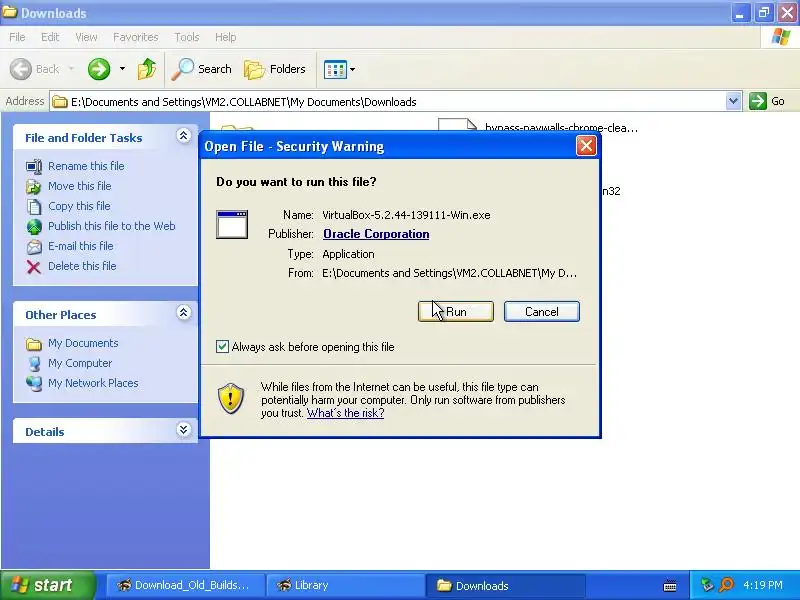The image size is (800, 600).
Task: Click the Search toolbar button
Action: coord(202,69)
